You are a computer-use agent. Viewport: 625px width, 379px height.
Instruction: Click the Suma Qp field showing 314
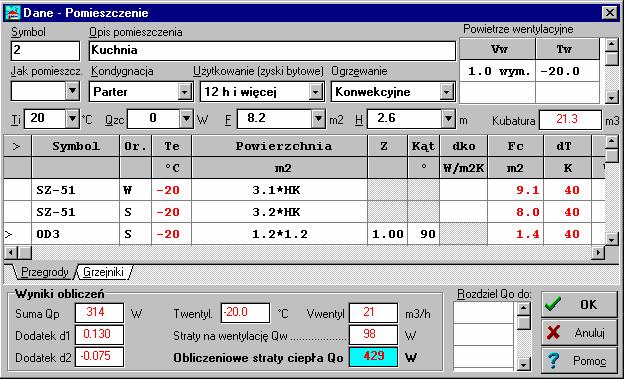(x=99, y=313)
